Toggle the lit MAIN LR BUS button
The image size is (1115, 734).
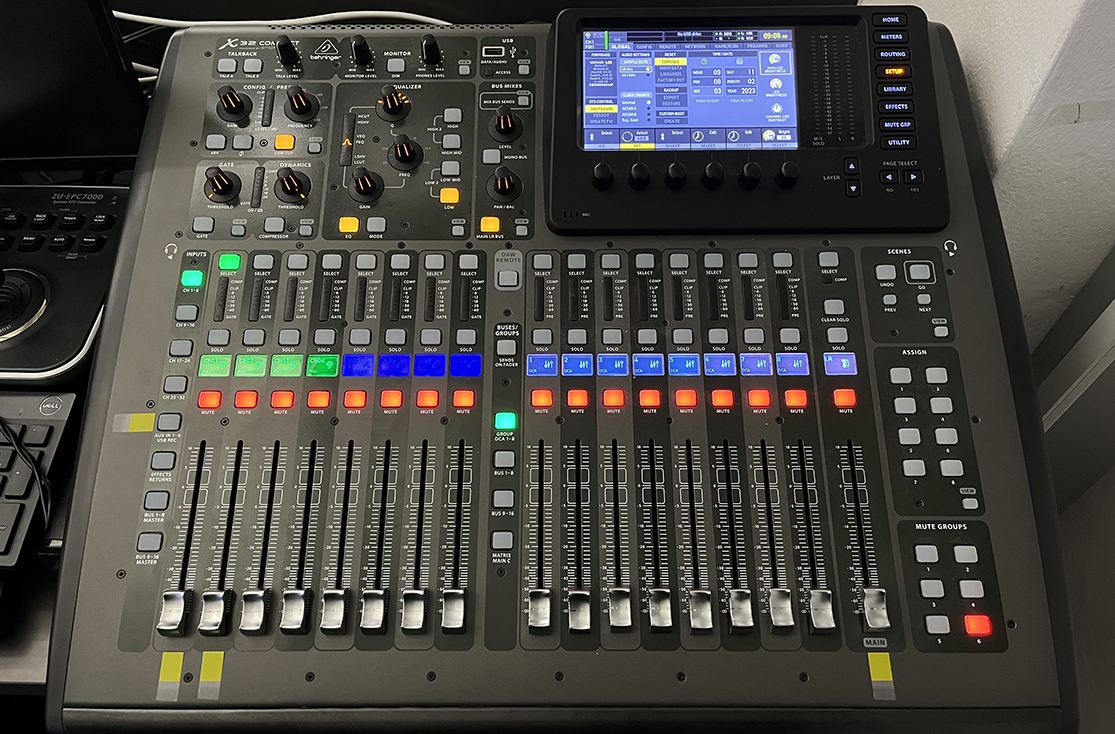(x=490, y=225)
